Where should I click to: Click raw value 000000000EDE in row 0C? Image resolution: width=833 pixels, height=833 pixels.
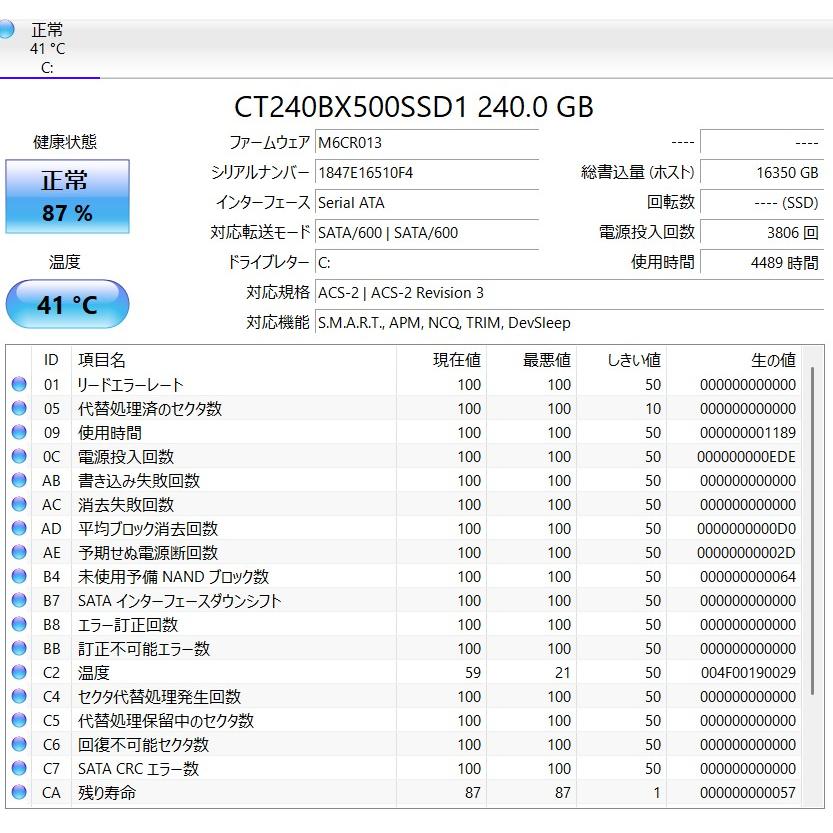point(746,456)
